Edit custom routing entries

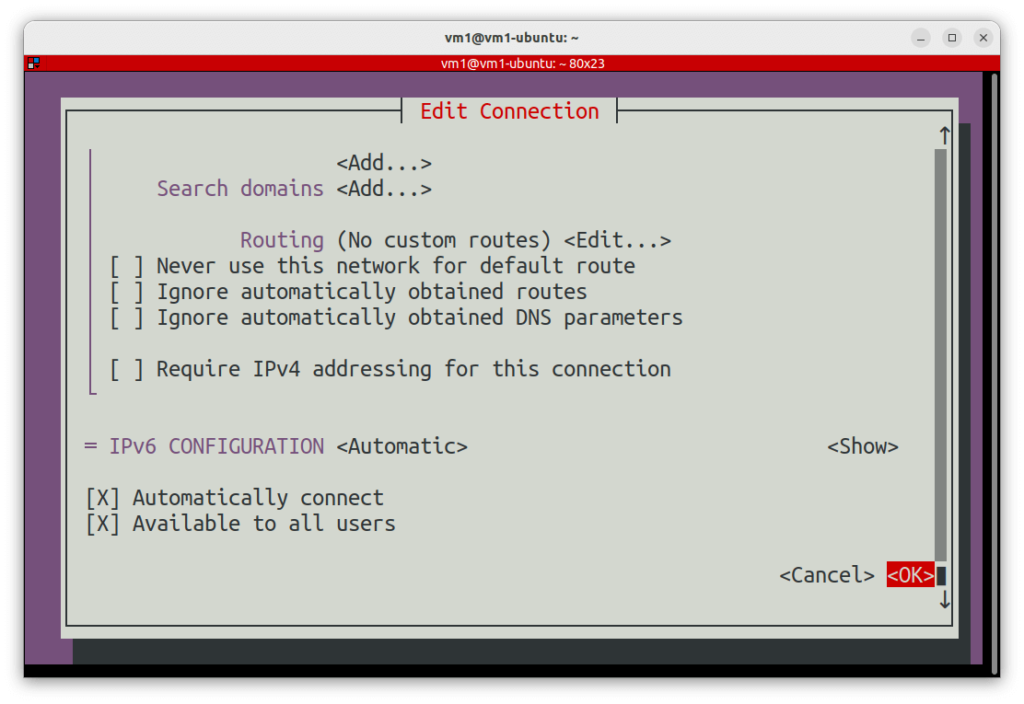(x=617, y=240)
